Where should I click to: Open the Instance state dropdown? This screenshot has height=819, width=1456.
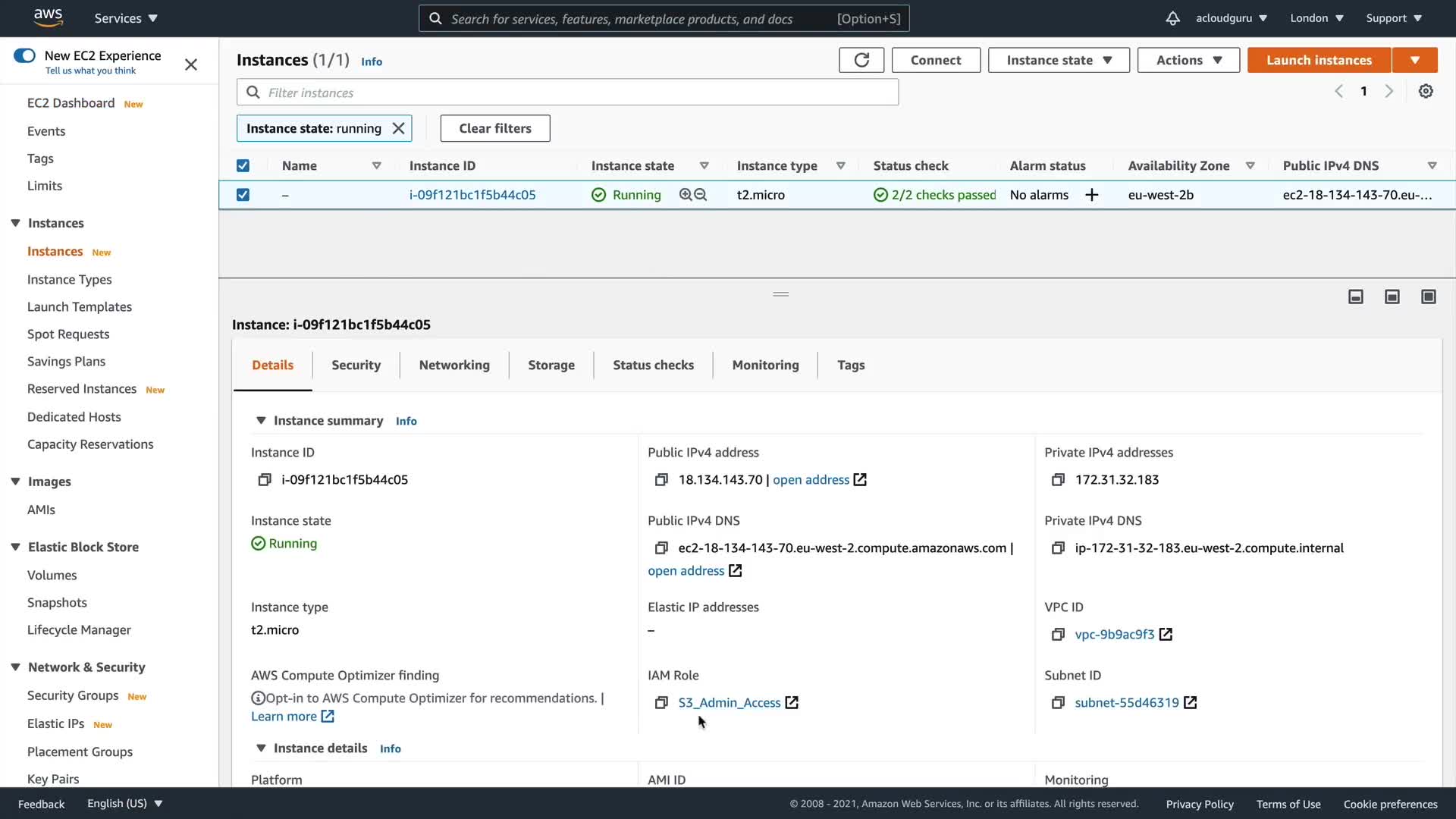click(x=1059, y=60)
